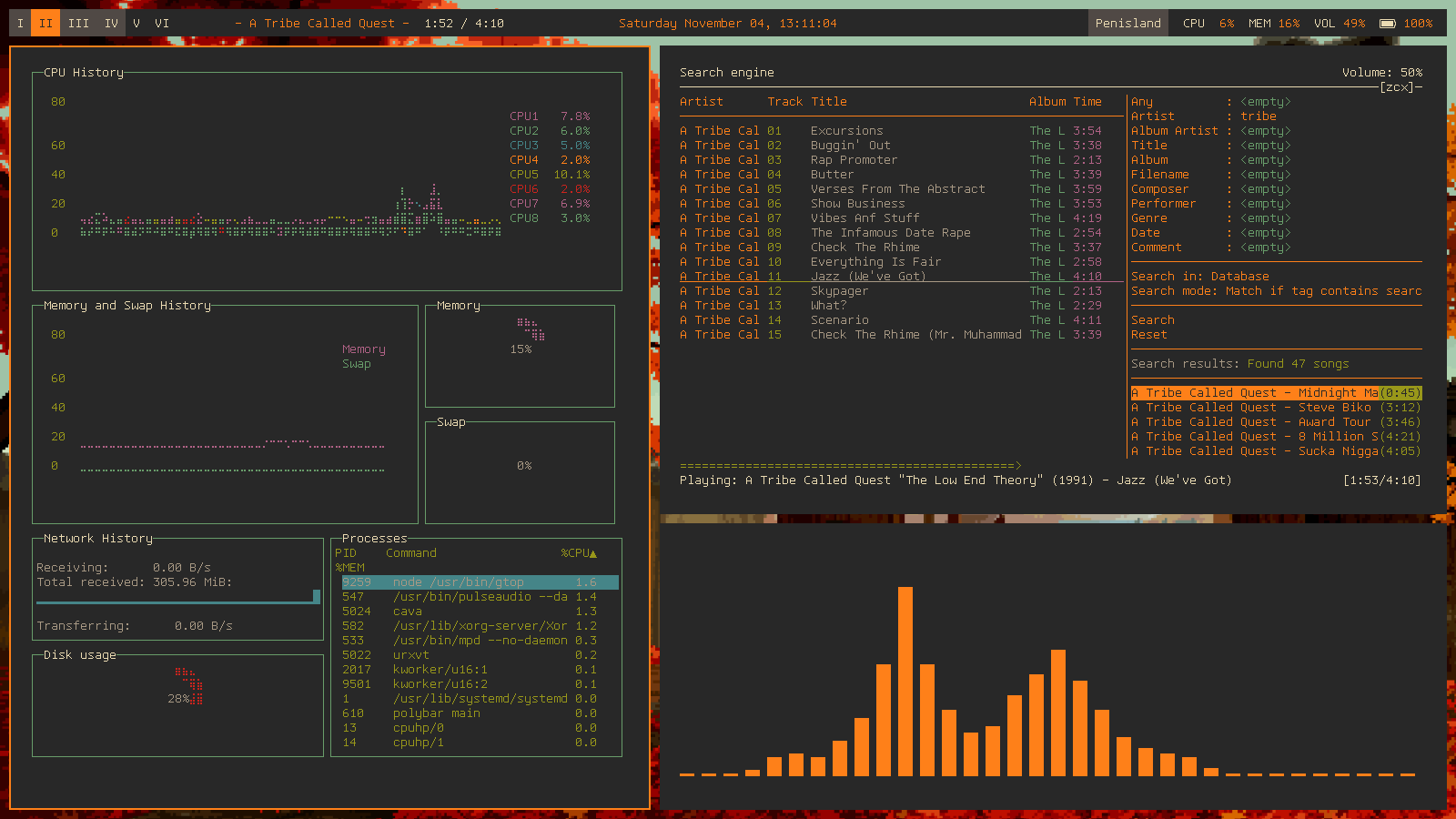Viewport: 1456px width, 819px height.
Task: Select the Artist search field value
Action: click(1258, 116)
